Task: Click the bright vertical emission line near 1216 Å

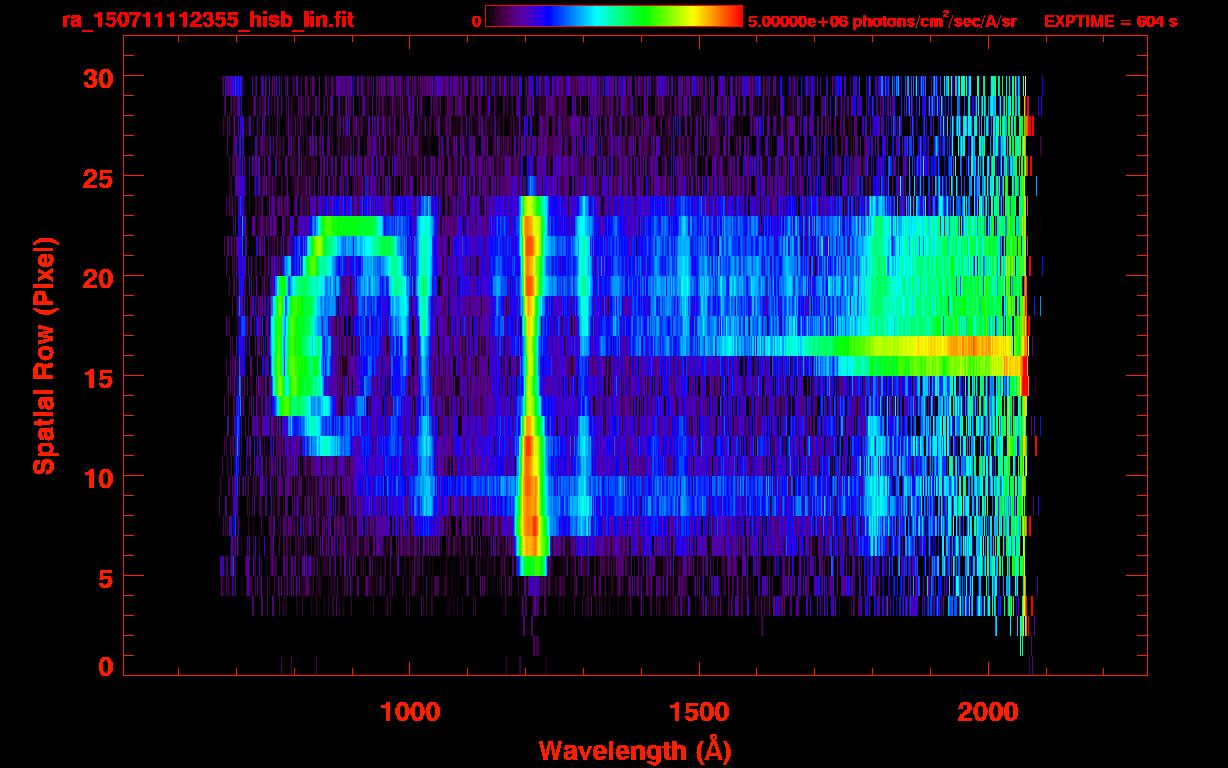Action: [531, 385]
